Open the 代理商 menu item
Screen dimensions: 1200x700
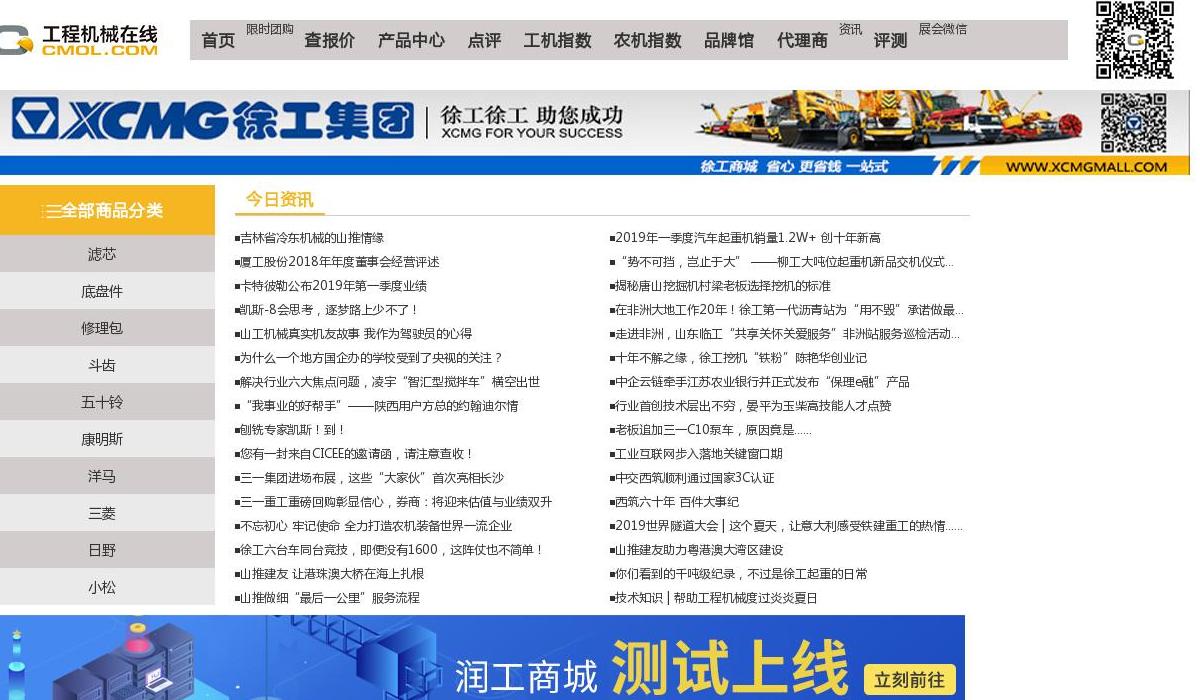[802, 41]
